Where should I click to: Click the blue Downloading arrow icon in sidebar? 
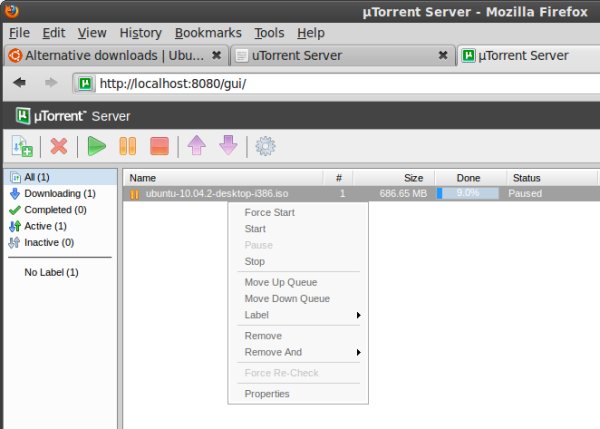[15, 194]
